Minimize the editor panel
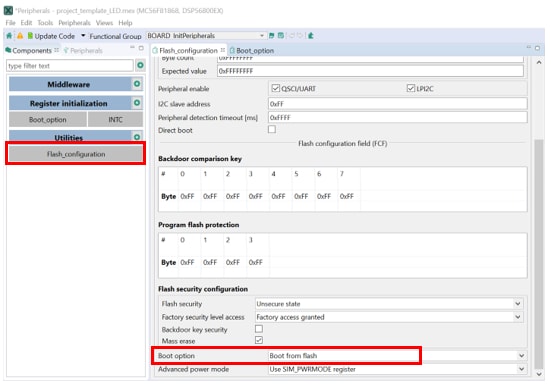 (x=529, y=47)
